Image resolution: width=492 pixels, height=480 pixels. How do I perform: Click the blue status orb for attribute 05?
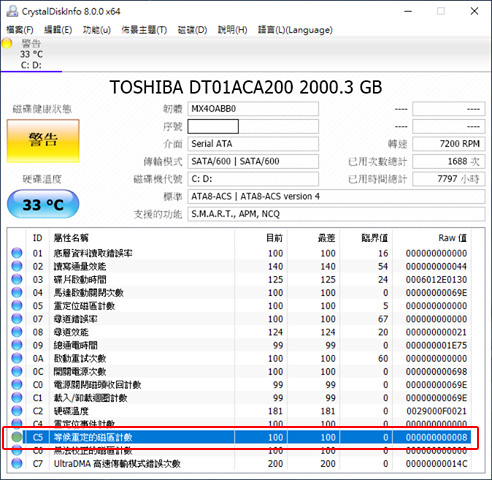[x=16, y=306]
